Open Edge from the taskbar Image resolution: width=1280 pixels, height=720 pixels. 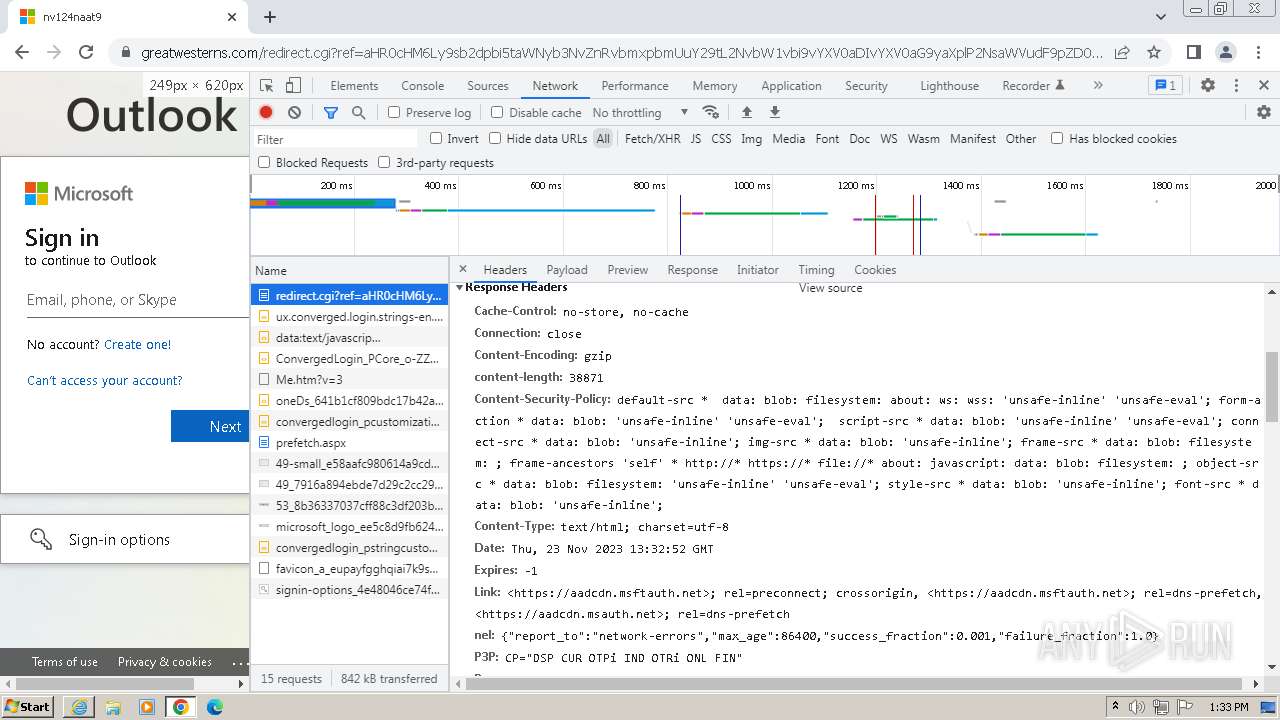pyautogui.click(x=215, y=707)
